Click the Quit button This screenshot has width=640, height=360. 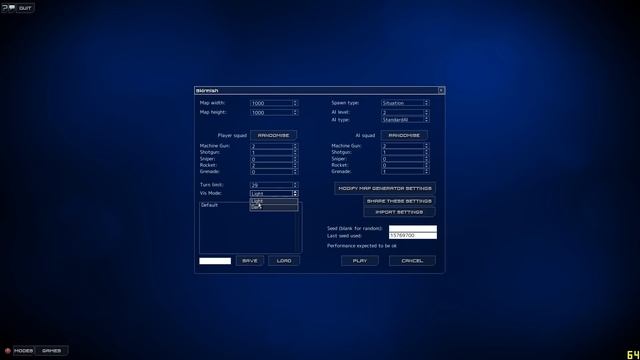[25, 8]
